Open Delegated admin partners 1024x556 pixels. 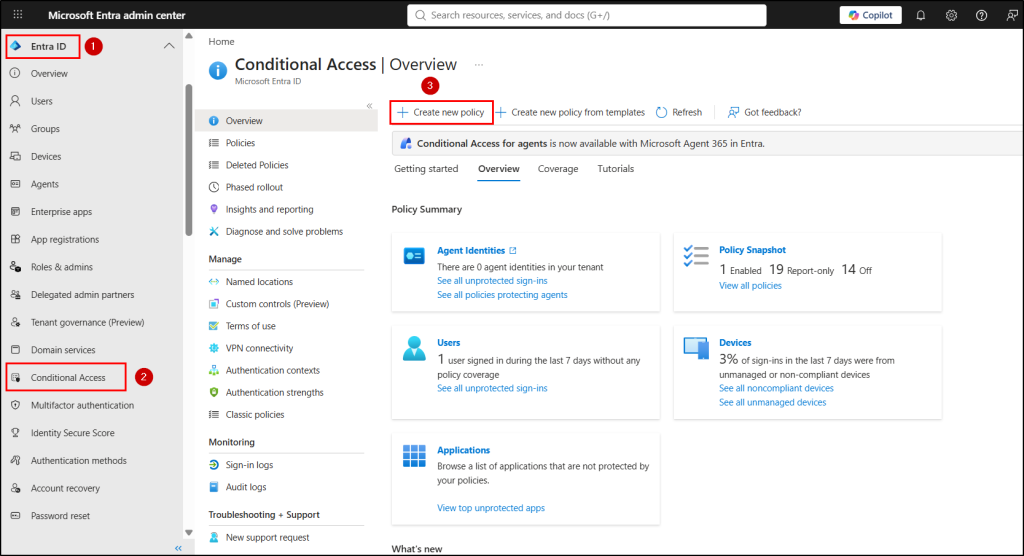(82, 295)
